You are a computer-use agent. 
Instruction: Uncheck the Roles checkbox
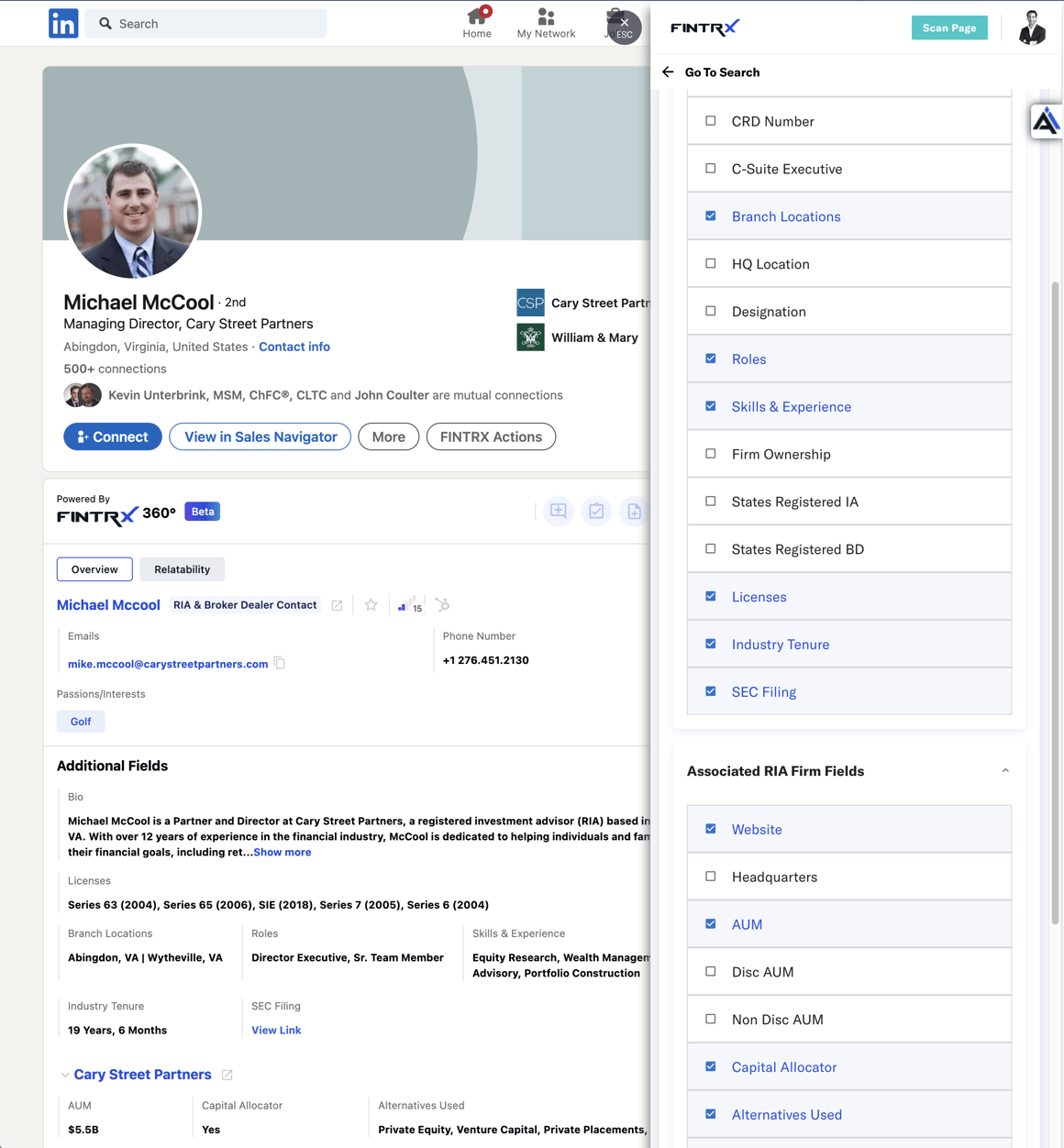[x=711, y=359]
